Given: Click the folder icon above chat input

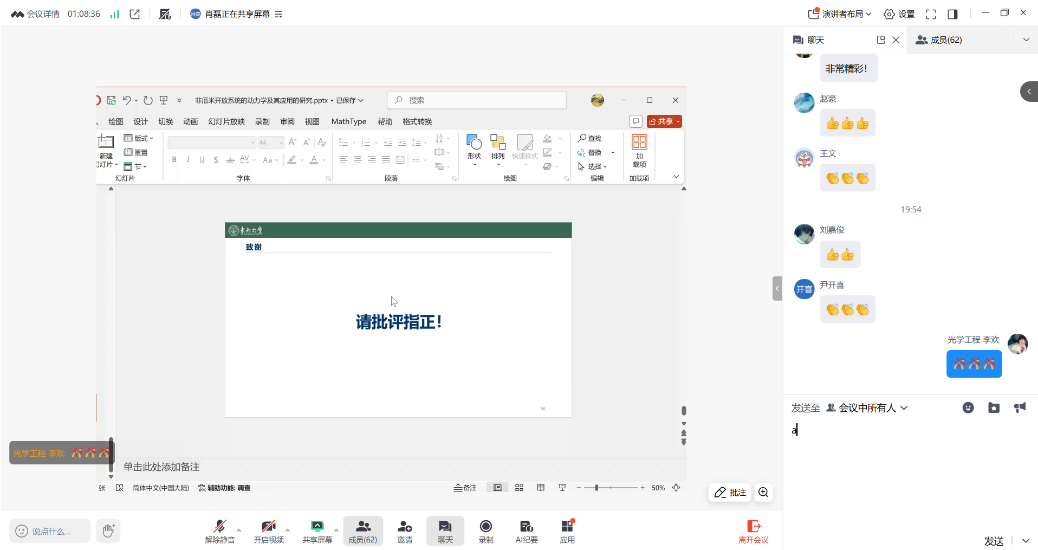Looking at the screenshot, I should tap(994, 408).
